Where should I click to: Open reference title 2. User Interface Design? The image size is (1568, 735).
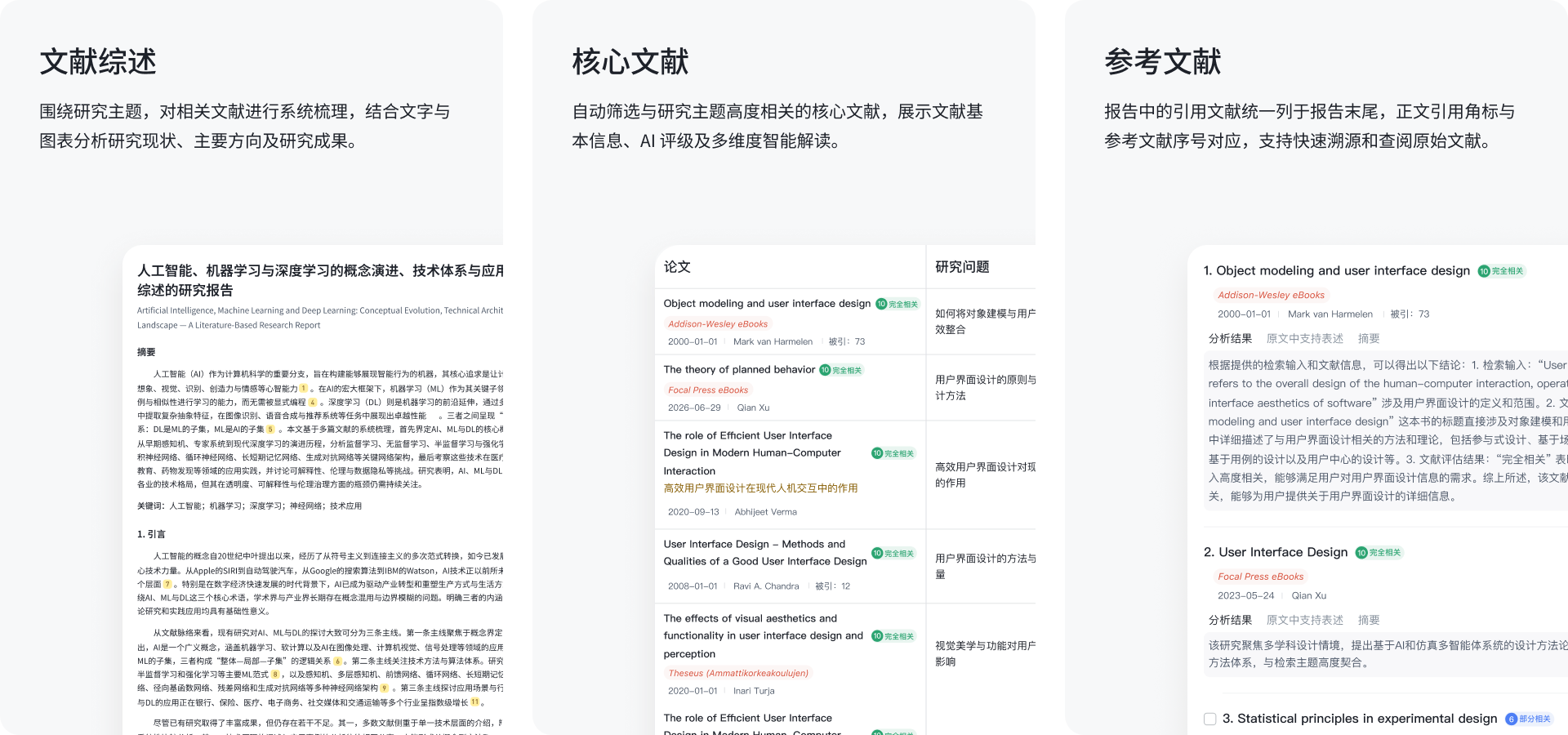[1276, 552]
